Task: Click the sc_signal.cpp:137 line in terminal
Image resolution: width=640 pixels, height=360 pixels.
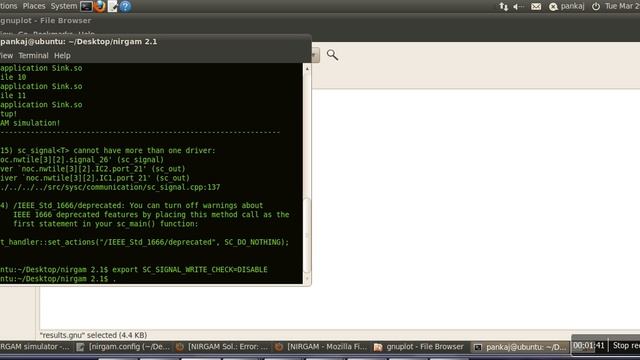Action: click(110, 187)
